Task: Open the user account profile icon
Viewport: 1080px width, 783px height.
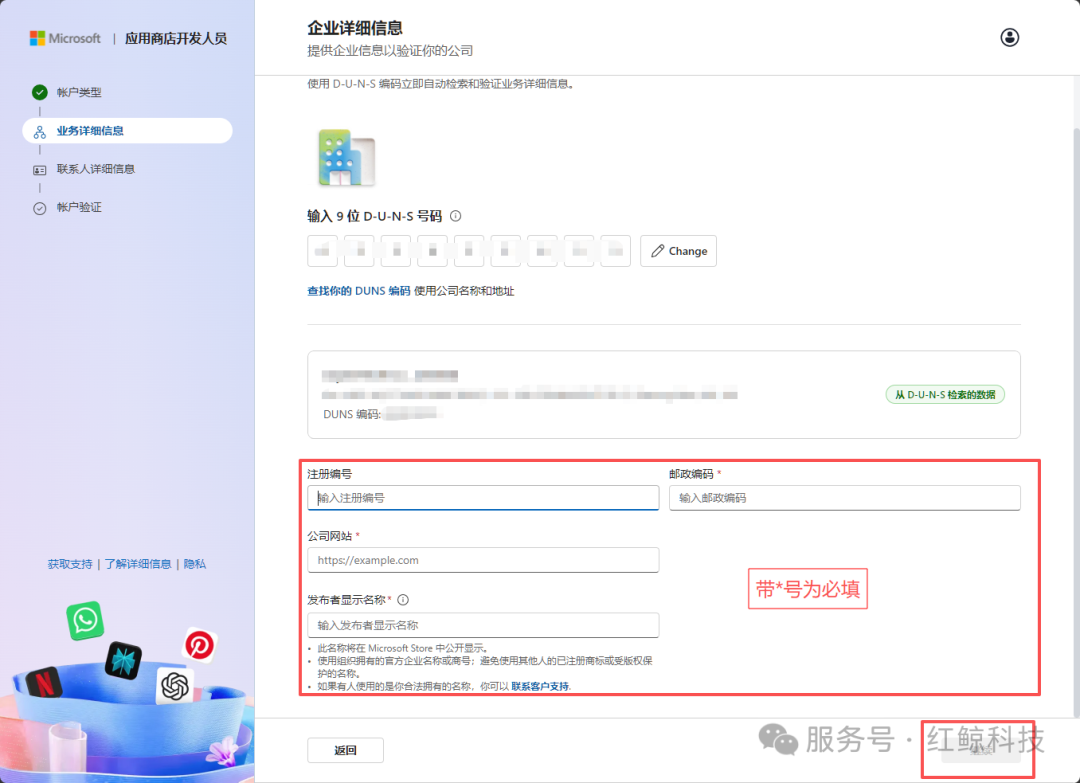Action: pyautogui.click(x=1009, y=37)
